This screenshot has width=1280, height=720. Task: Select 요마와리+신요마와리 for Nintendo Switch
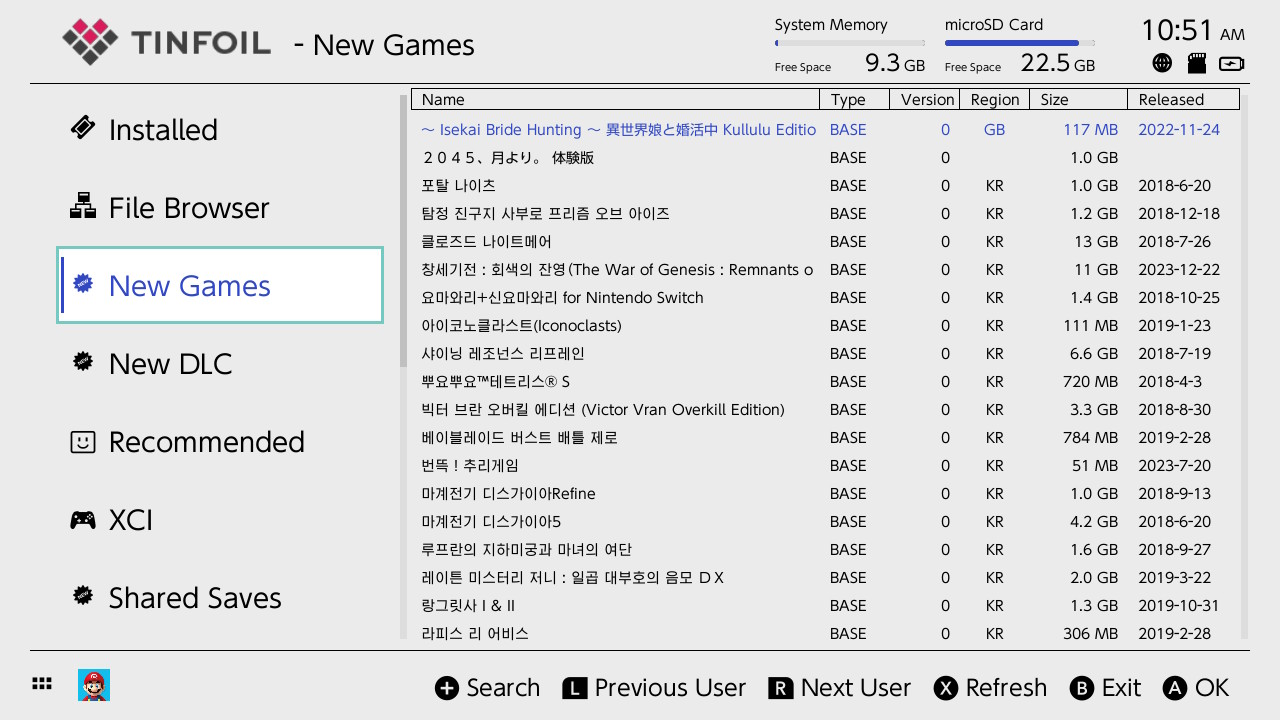pyautogui.click(x=826, y=297)
